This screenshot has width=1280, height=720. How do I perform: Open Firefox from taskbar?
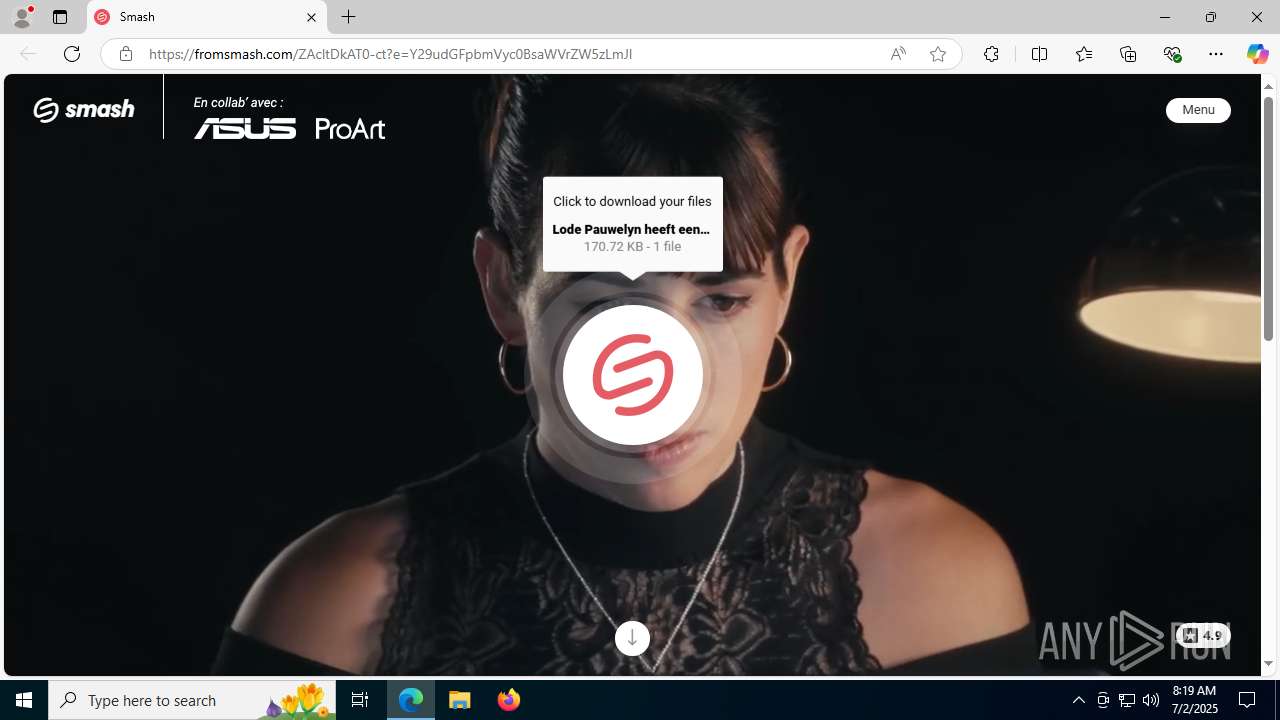click(x=508, y=700)
